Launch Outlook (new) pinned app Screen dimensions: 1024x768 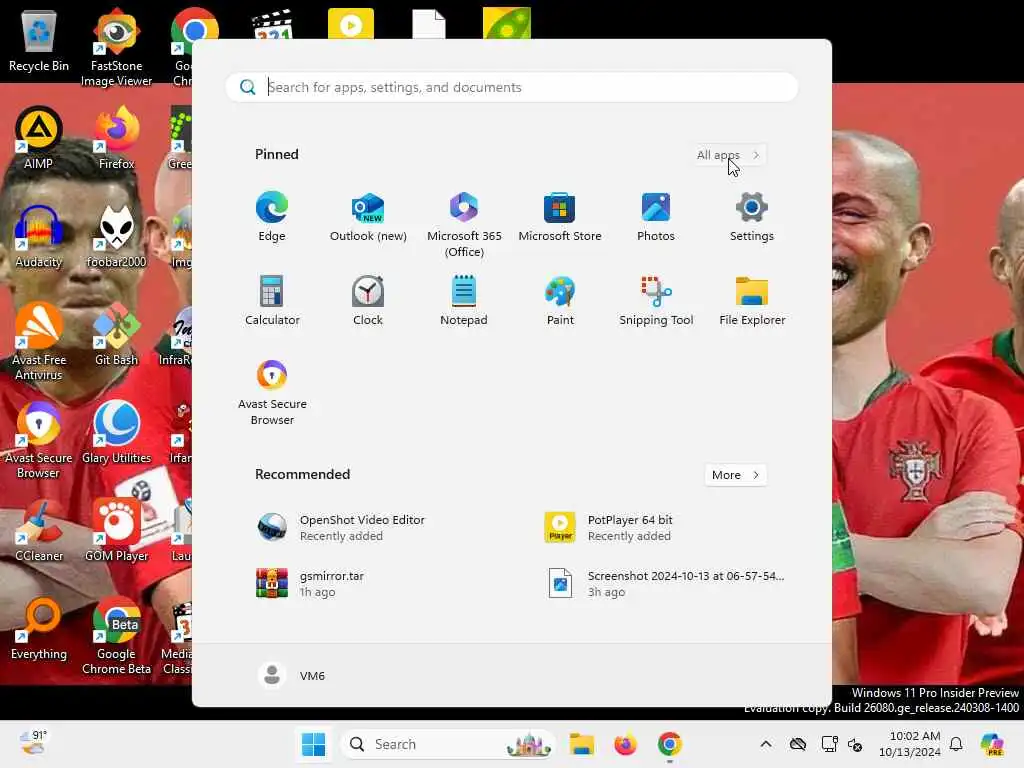click(x=368, y=217)
